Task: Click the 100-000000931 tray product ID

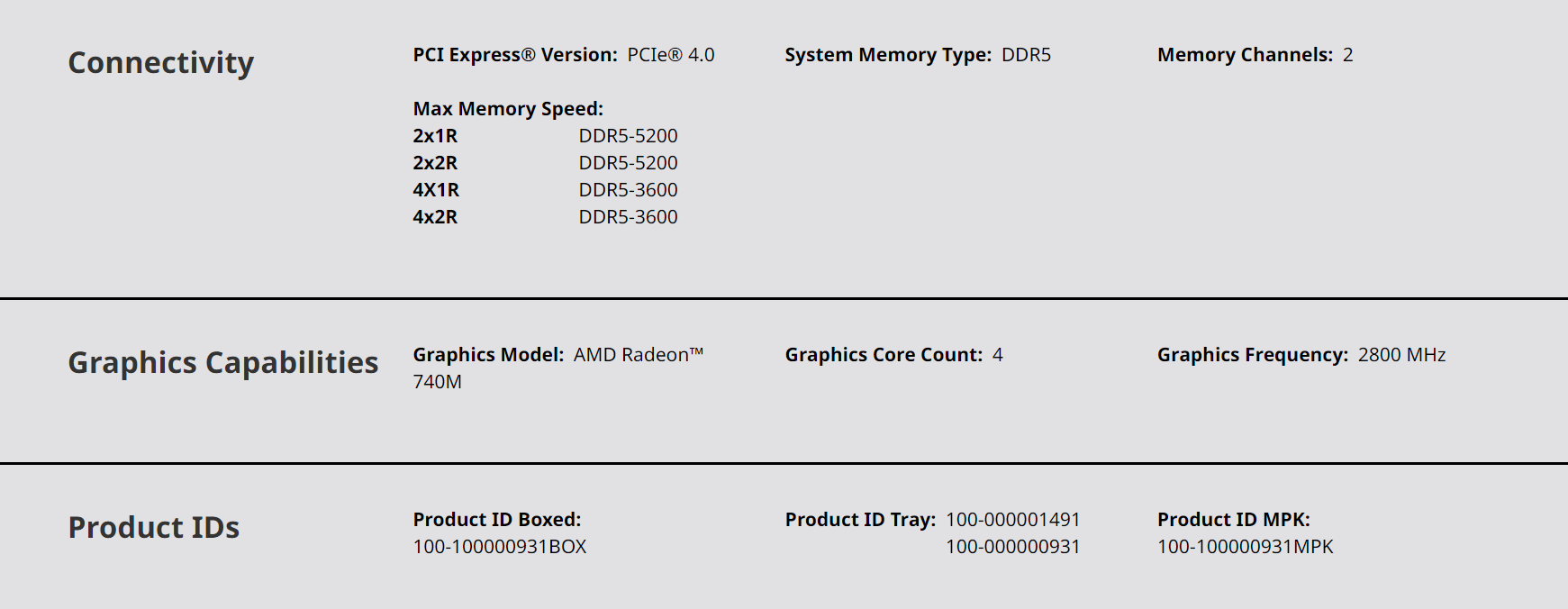Action: tap(1012, 547)
